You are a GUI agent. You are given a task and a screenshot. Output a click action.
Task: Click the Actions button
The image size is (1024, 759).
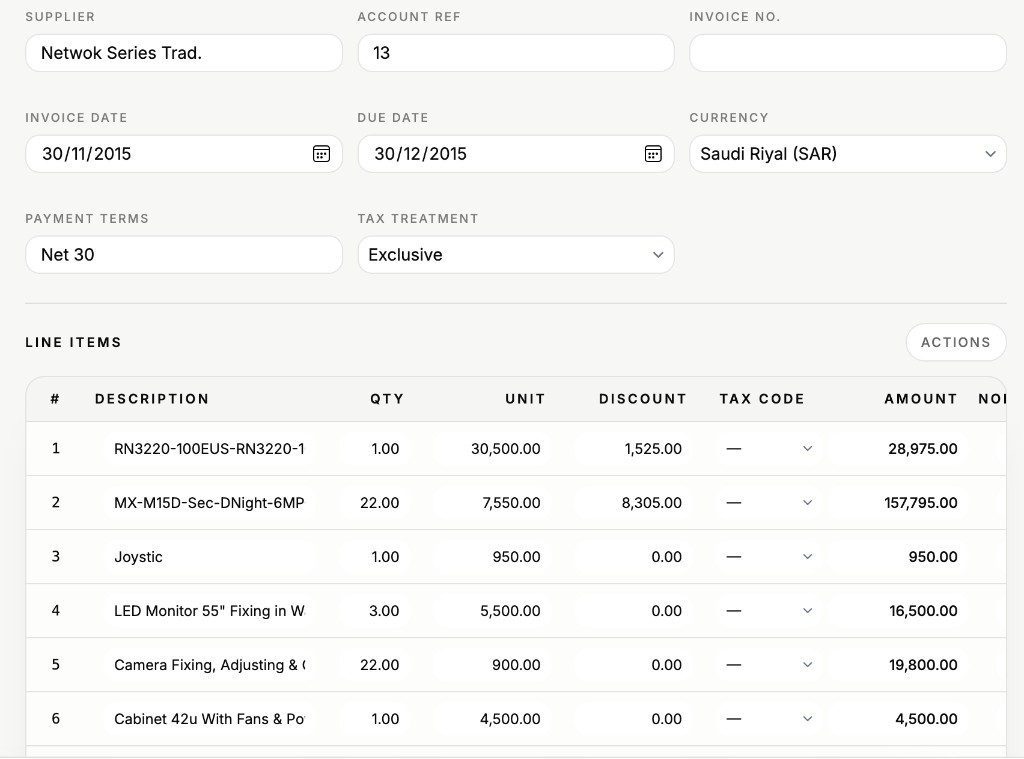[x=955, y=342]
